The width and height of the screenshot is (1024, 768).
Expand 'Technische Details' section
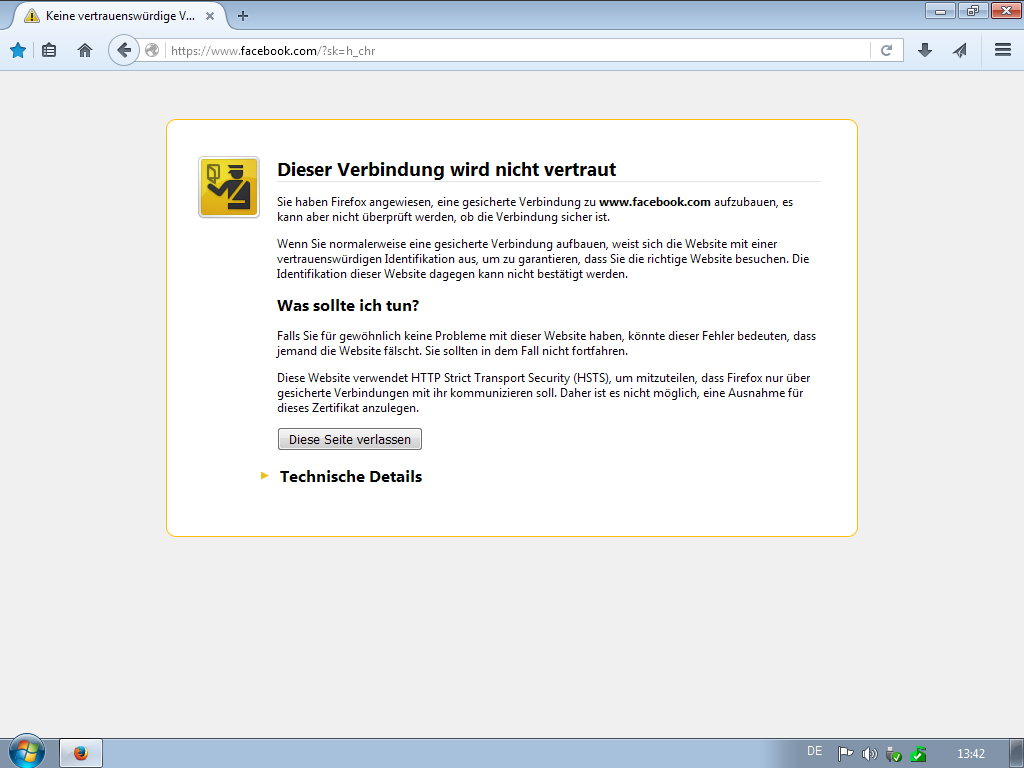[351, 477]
